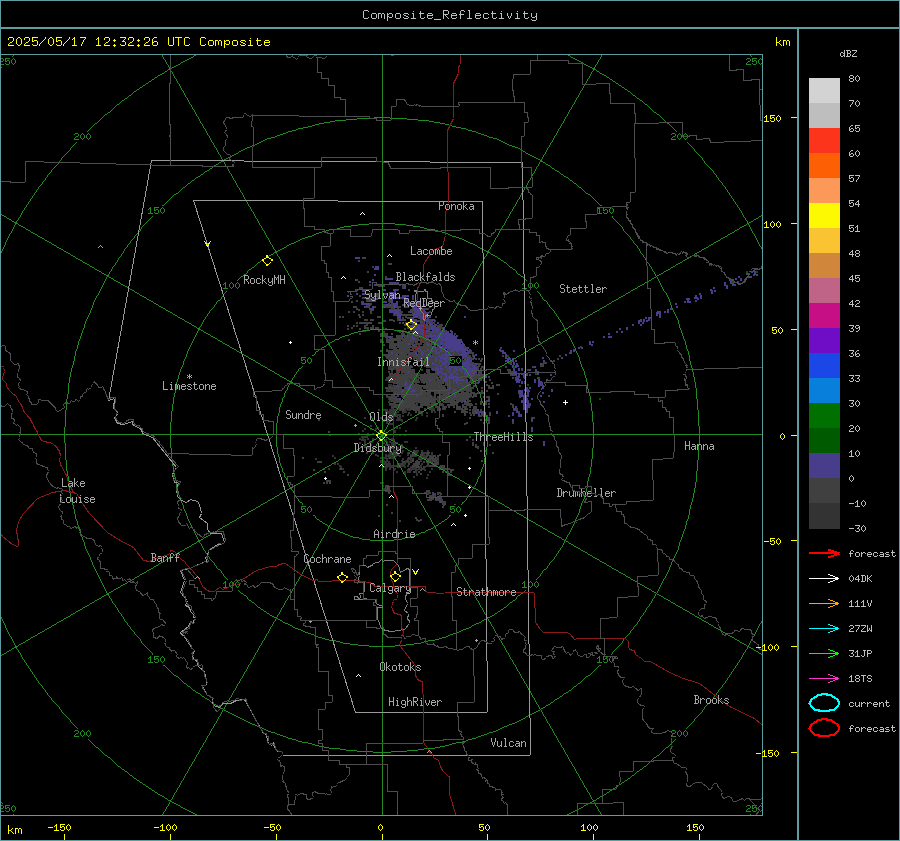Click the cyan current ellipse in the legend
The height and width of the screenshot is (841, 900).
824,703
